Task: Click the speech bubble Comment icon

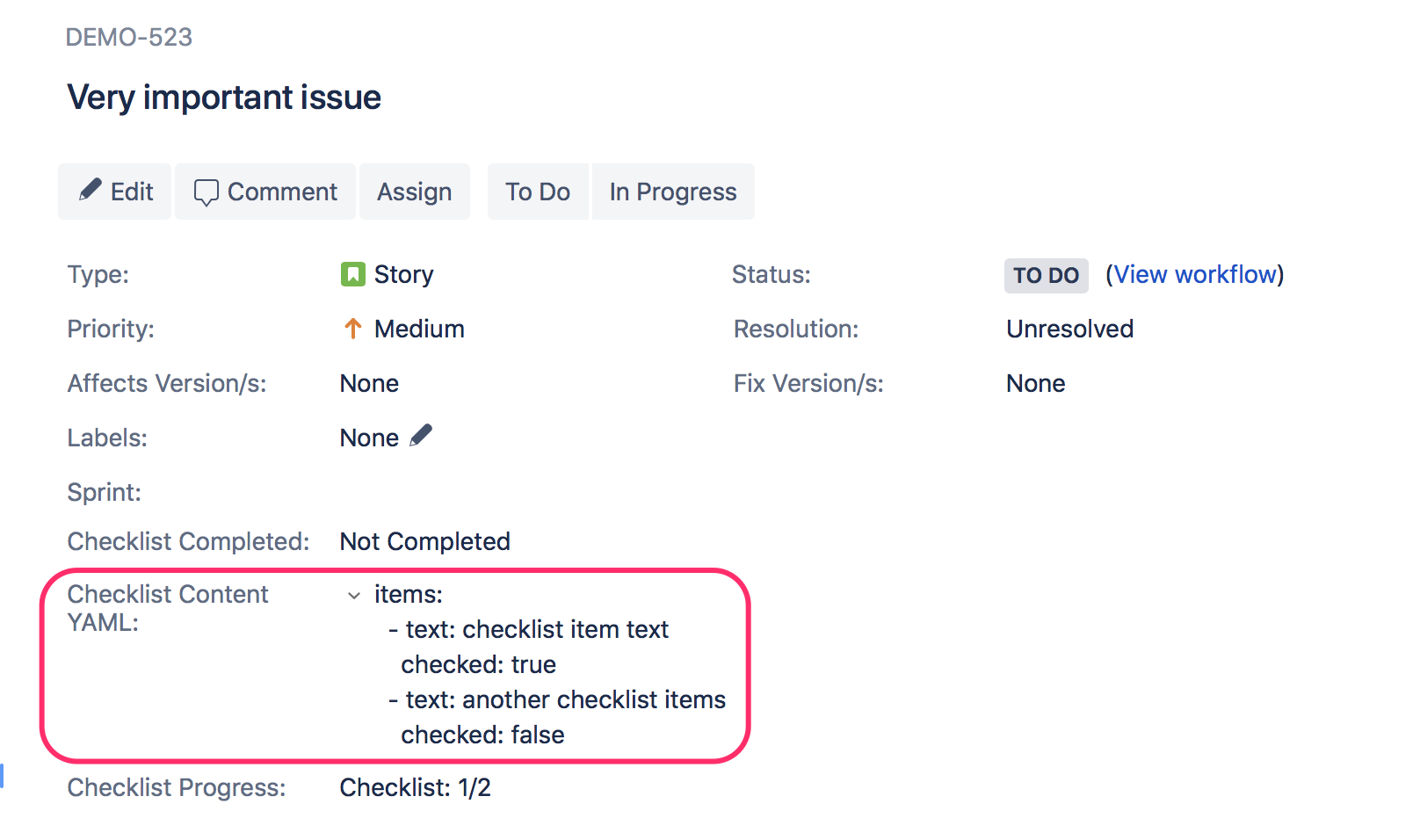Action: pyautogui.click(x=206, y=192)
